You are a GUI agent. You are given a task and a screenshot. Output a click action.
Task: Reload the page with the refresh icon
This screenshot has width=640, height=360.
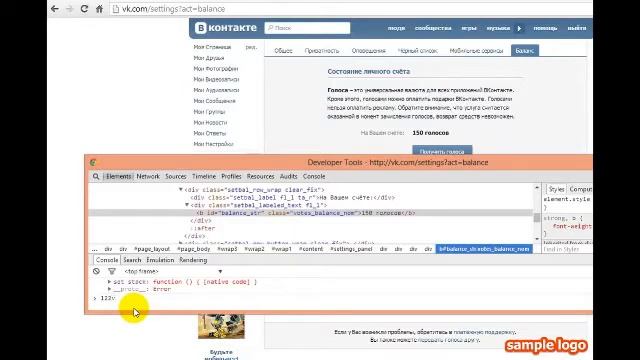[x=84, y=9]
